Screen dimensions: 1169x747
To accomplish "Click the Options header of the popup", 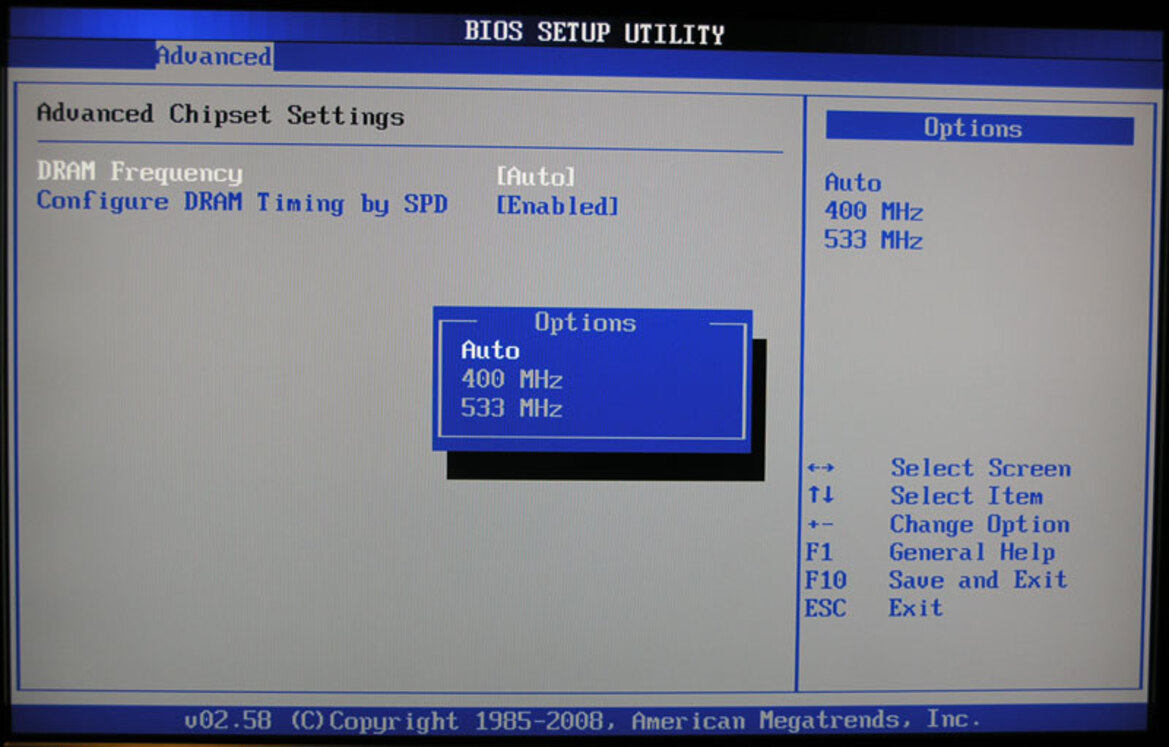I will (x=586, y=322).
